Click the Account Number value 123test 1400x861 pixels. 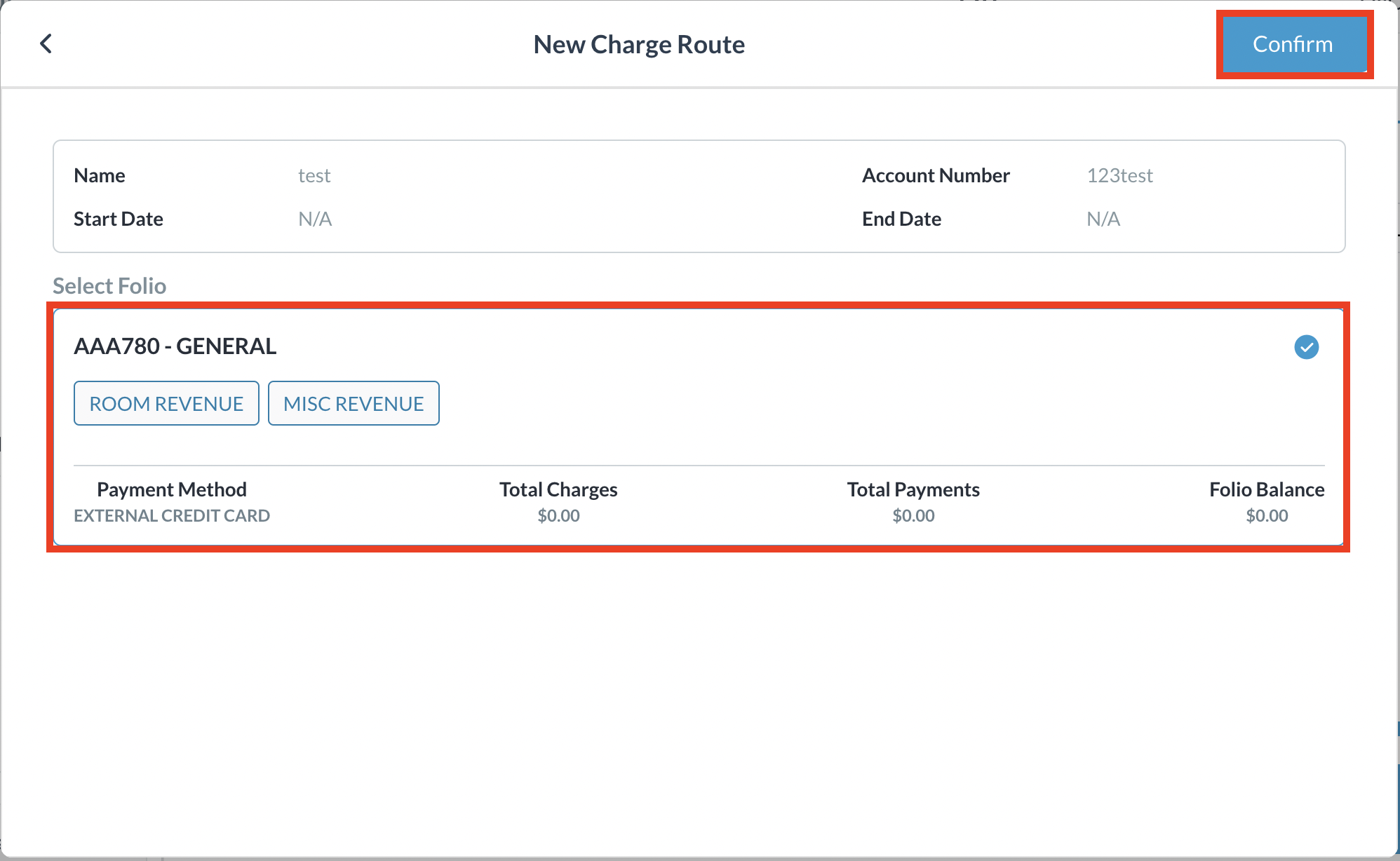[1119, 175]
